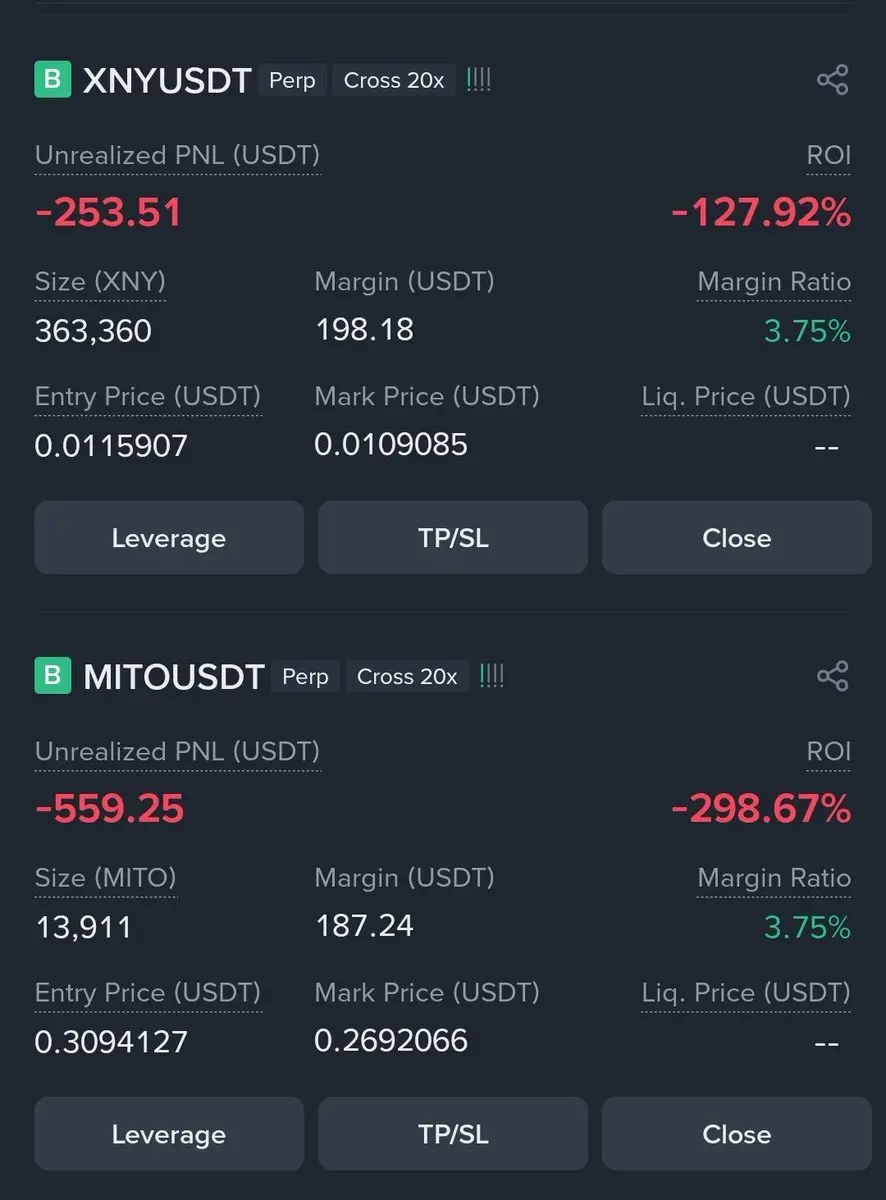
Task: Tap the ROI label on MITOUSDT
Action: [x=829, y=752]
